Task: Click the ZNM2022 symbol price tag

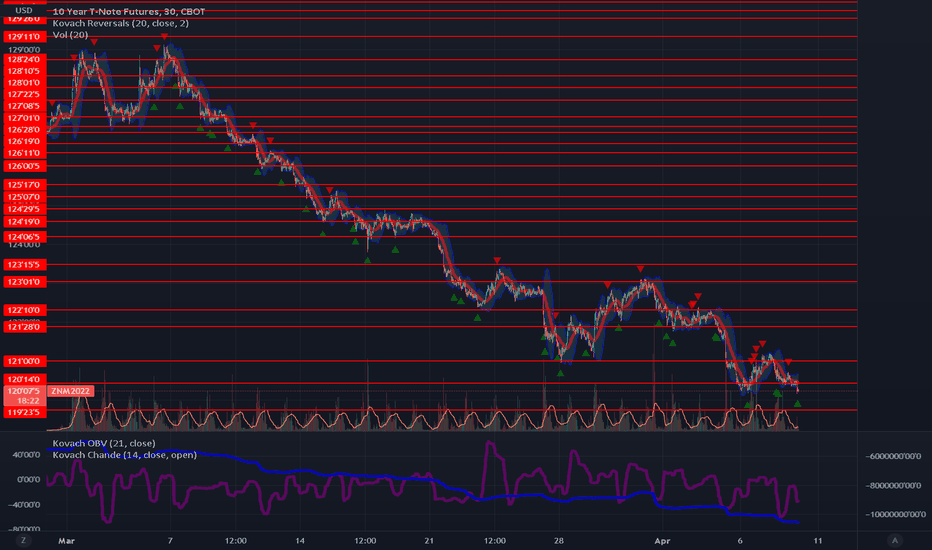Action: (70, 391)
